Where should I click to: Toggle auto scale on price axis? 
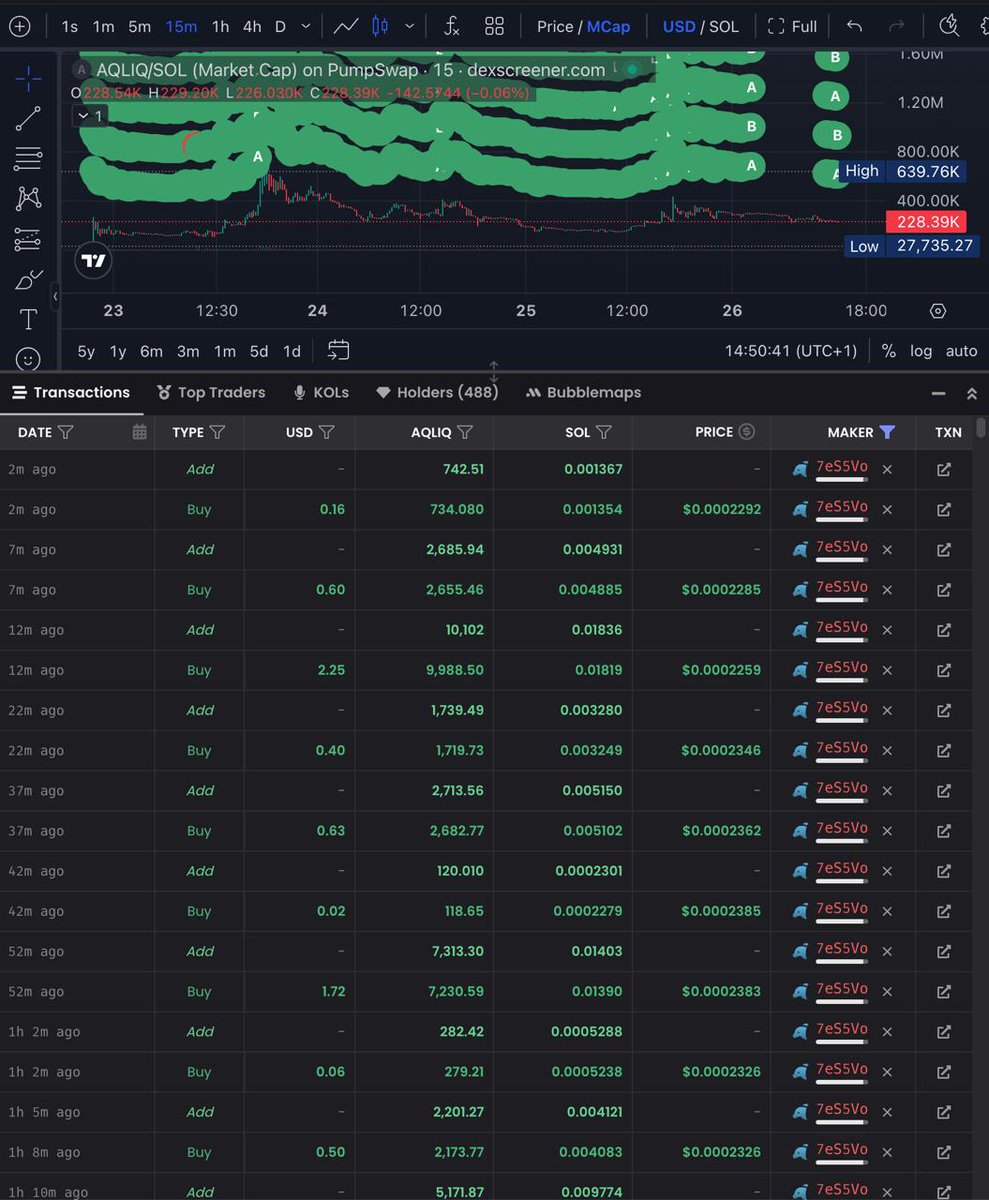tap(961, 351)
